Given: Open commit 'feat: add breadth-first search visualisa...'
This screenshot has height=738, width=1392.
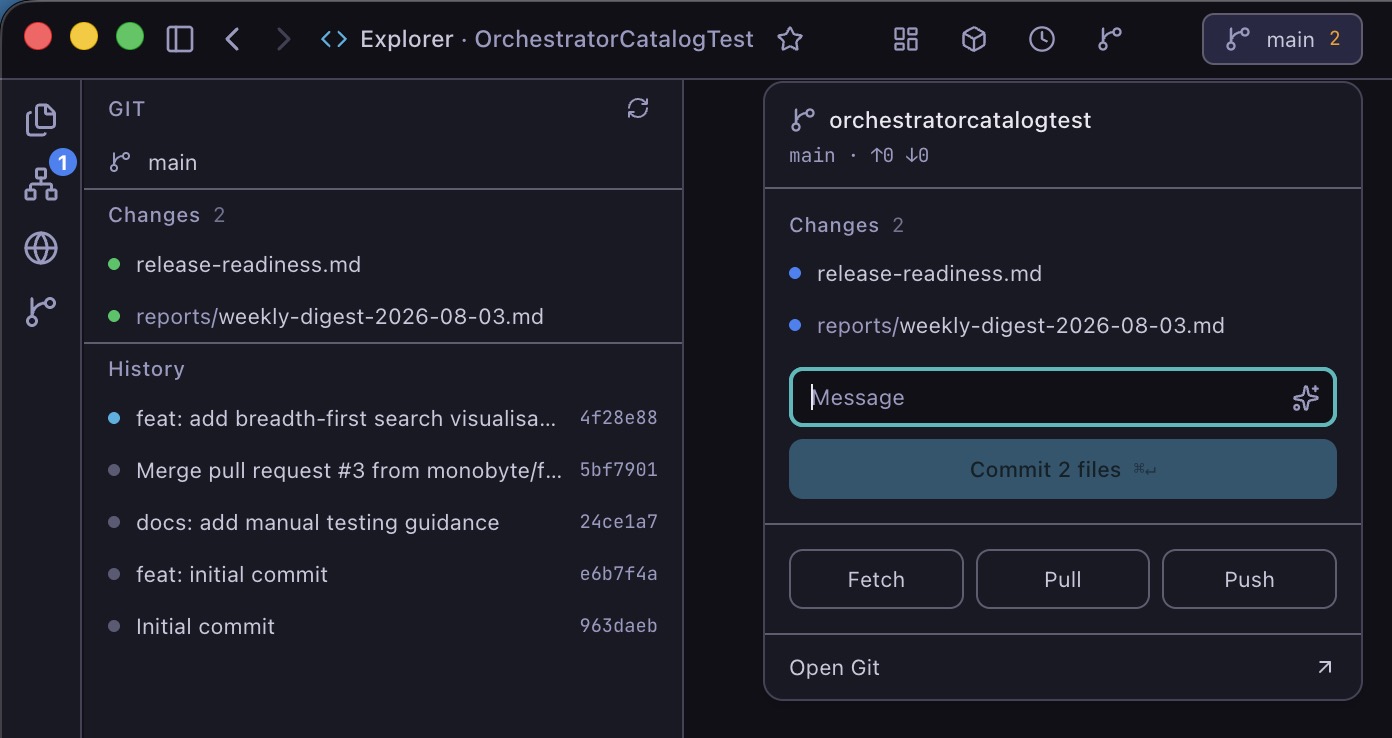Looking at the screenshot, I should pos(383,418).
